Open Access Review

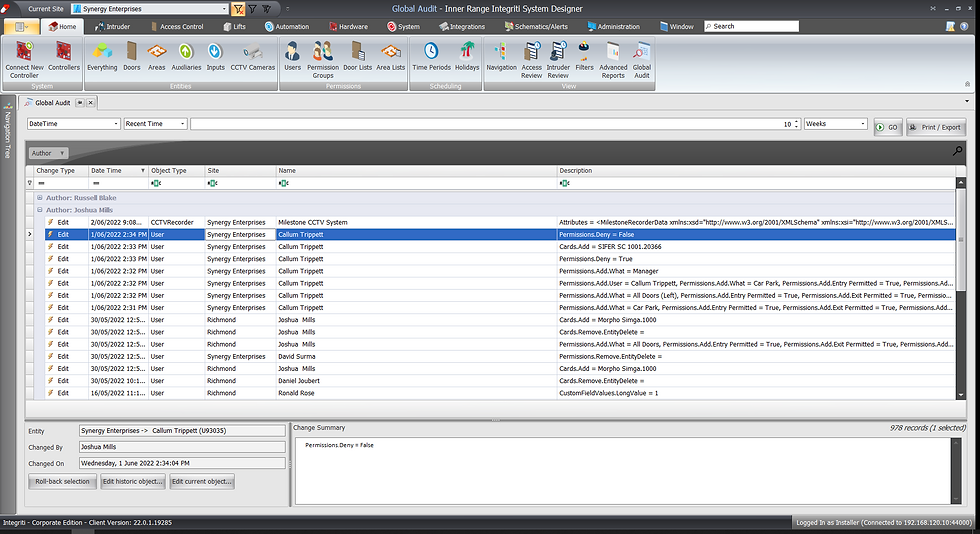coord(531,60)
